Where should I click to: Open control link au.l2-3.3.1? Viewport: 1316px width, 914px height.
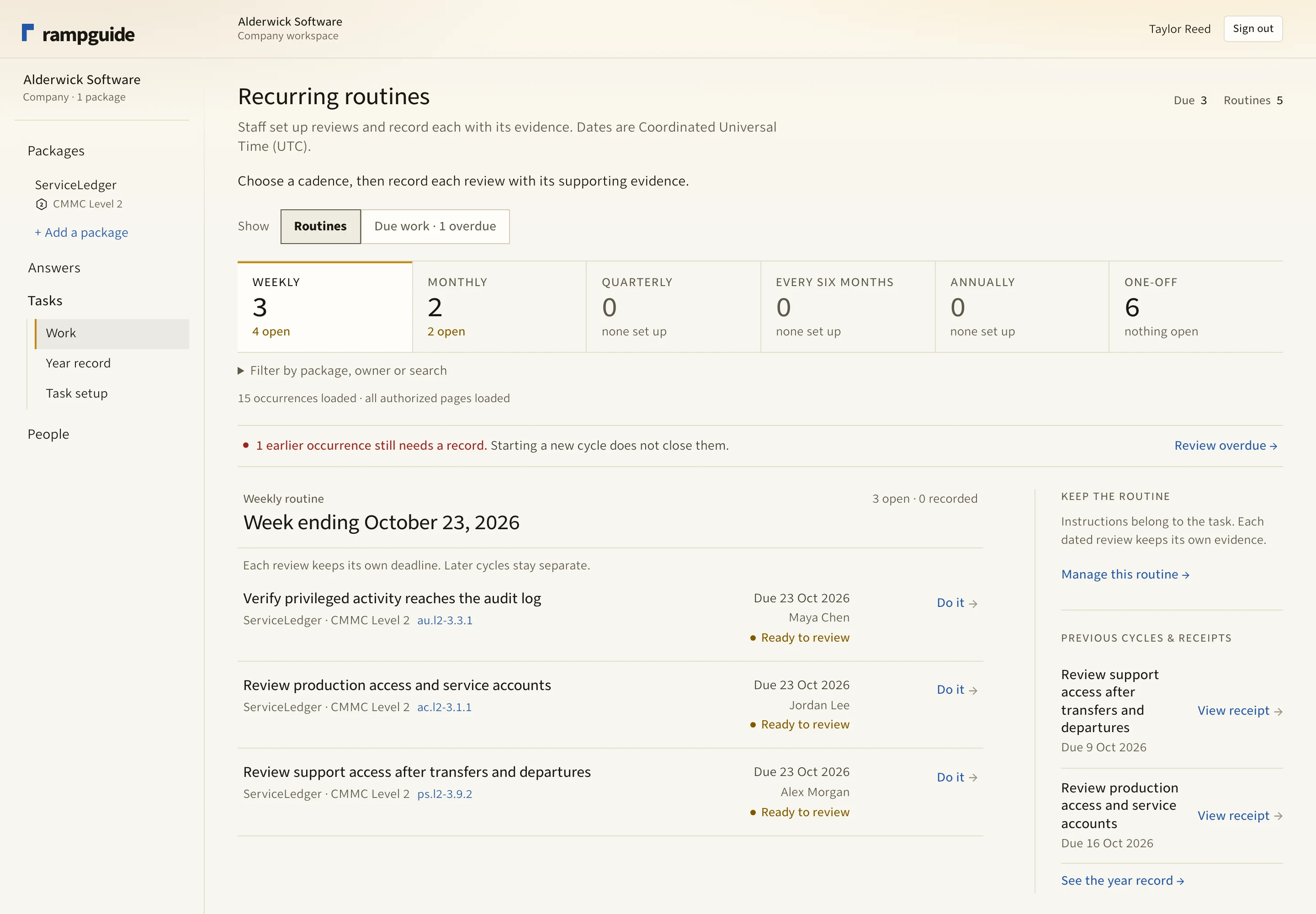click(x=445, y=620)
